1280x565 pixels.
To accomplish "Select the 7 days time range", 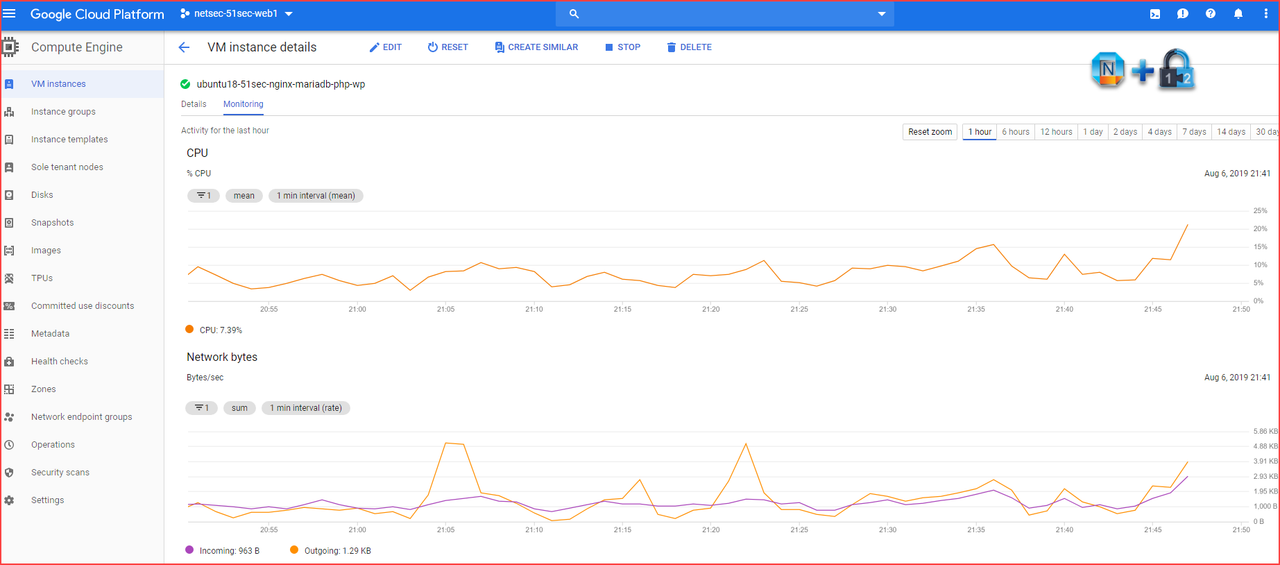I will click(x=1194, y=132).
